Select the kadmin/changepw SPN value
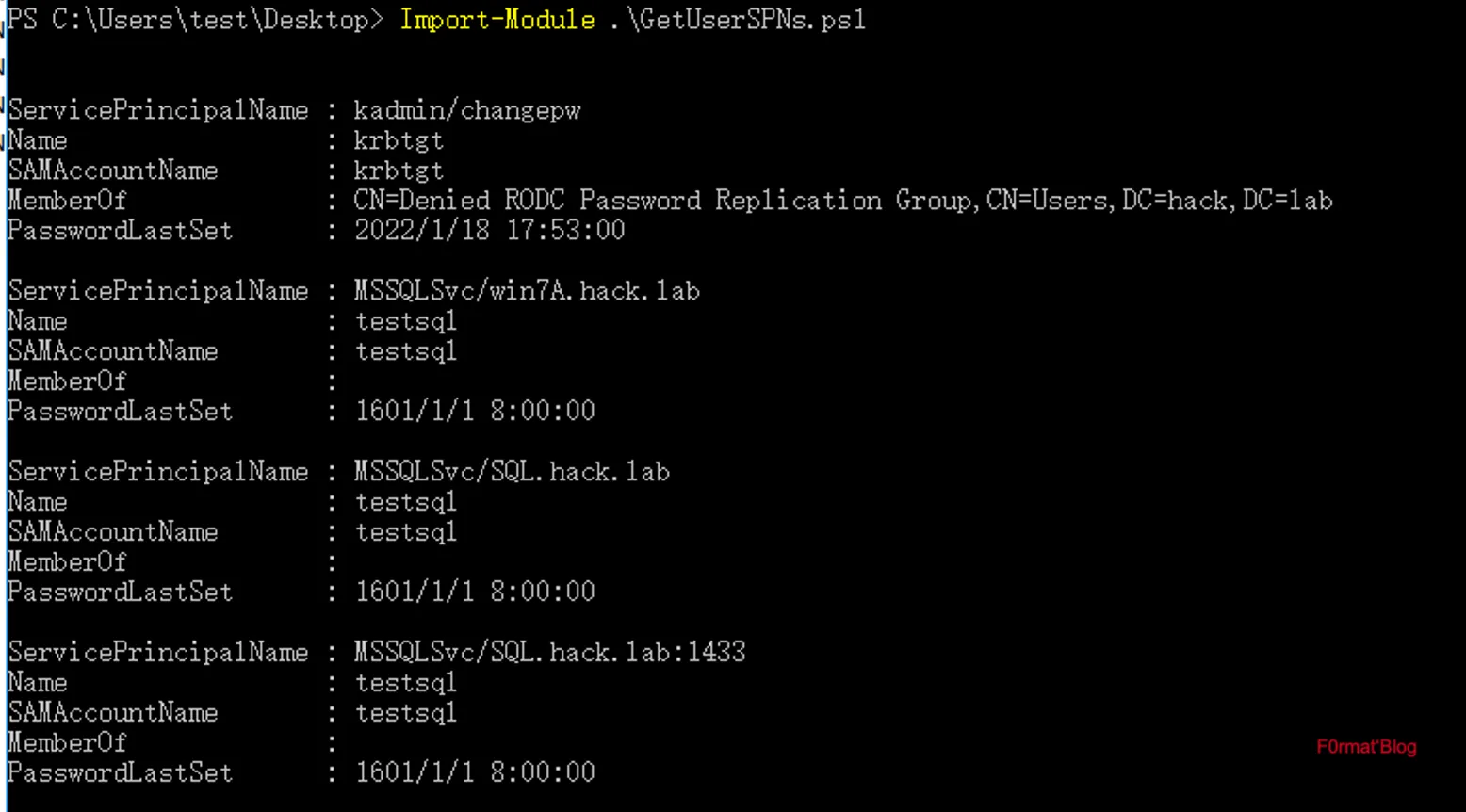The image size is (1466, 812). 467,110
